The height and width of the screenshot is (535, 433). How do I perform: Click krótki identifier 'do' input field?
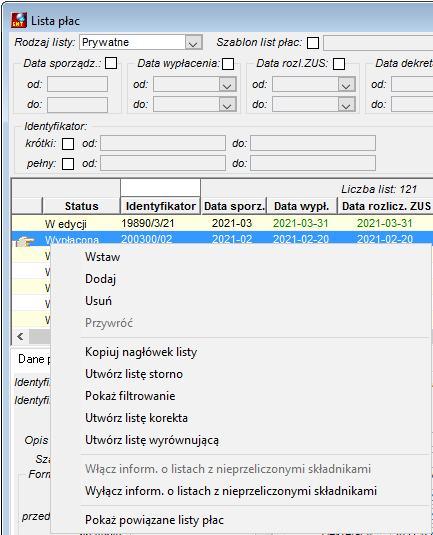tap(313, 143)
